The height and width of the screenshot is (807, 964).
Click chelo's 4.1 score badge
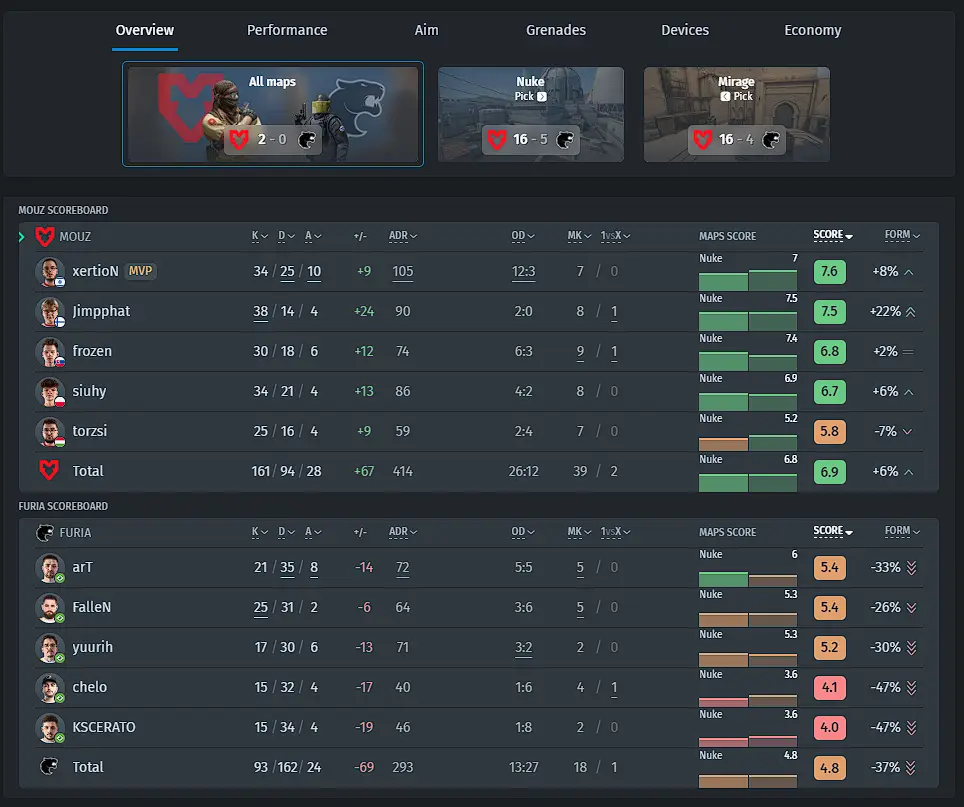click(829, 687)
